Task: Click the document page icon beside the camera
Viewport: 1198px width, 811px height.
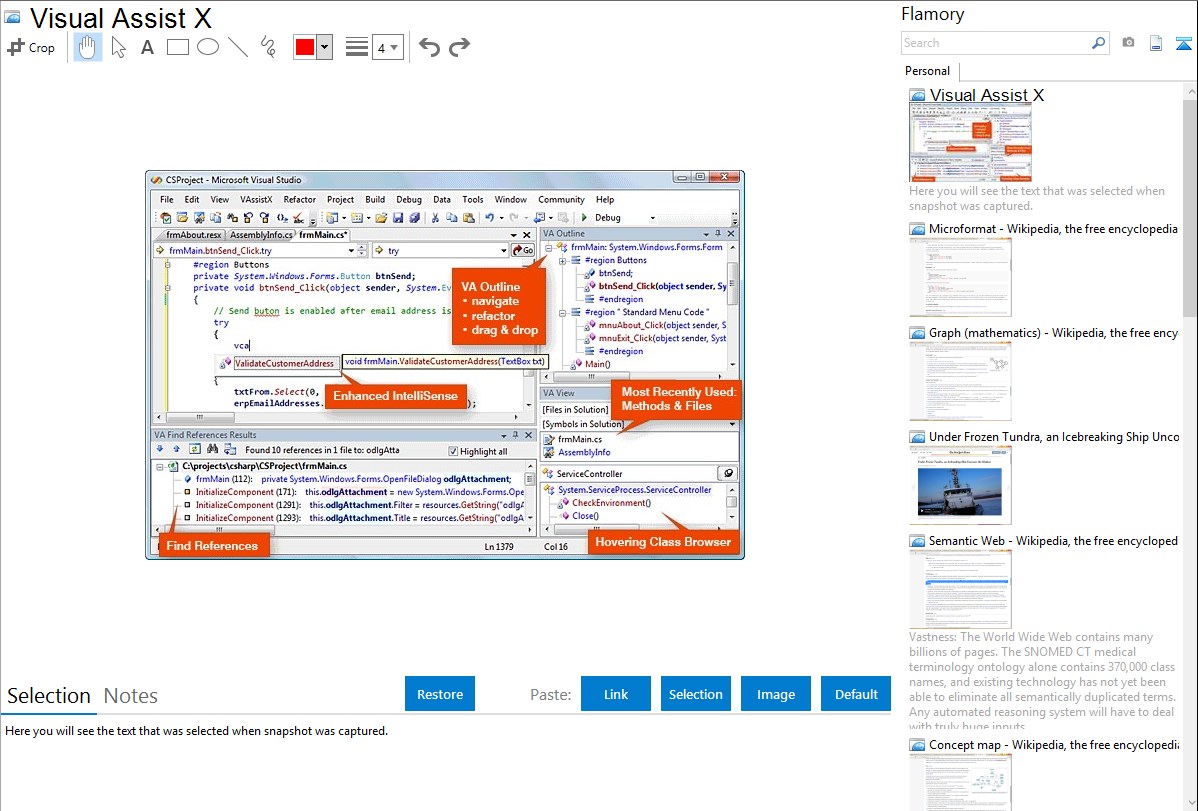Action: click(x=1156, y=43)
